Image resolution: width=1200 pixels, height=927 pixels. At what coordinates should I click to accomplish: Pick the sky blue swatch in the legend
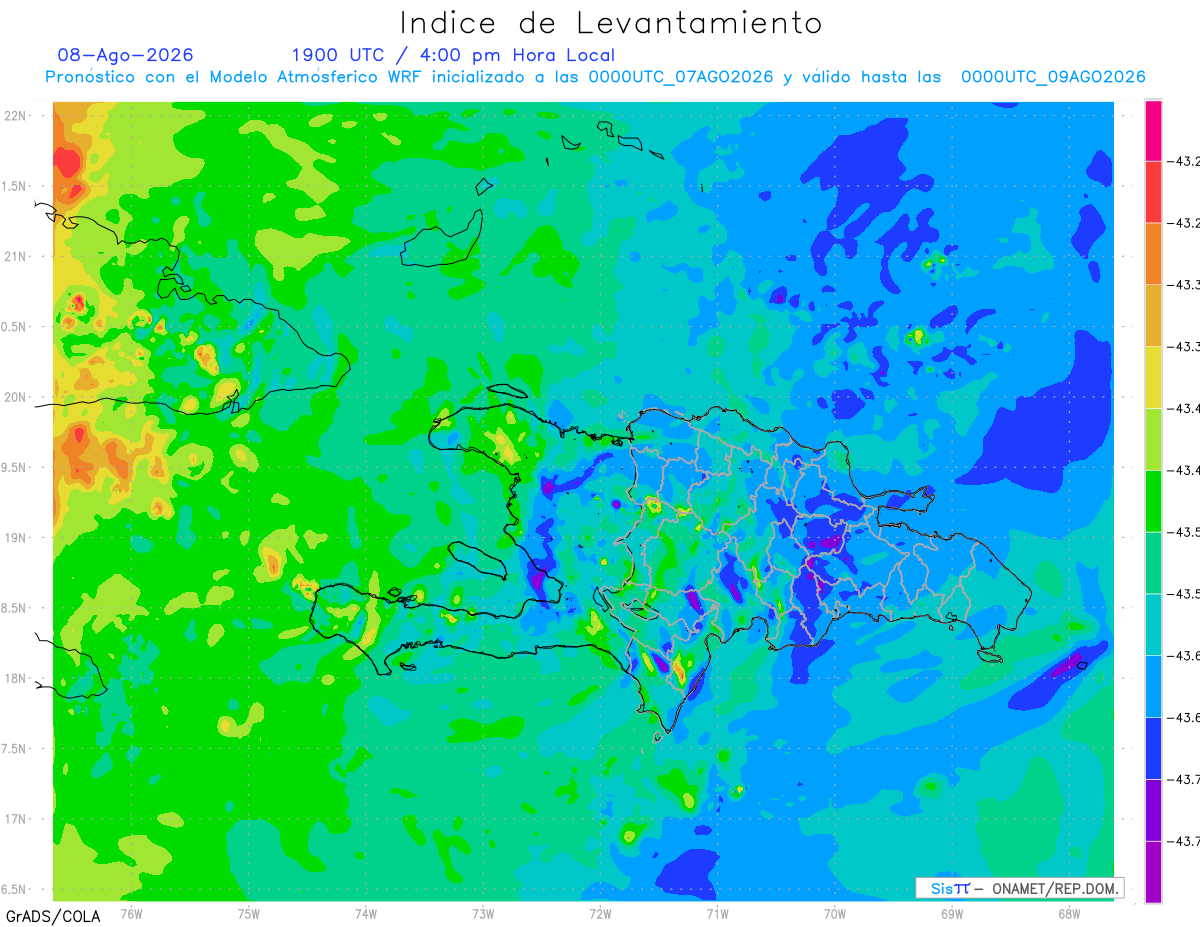(x=1153, y=686)
